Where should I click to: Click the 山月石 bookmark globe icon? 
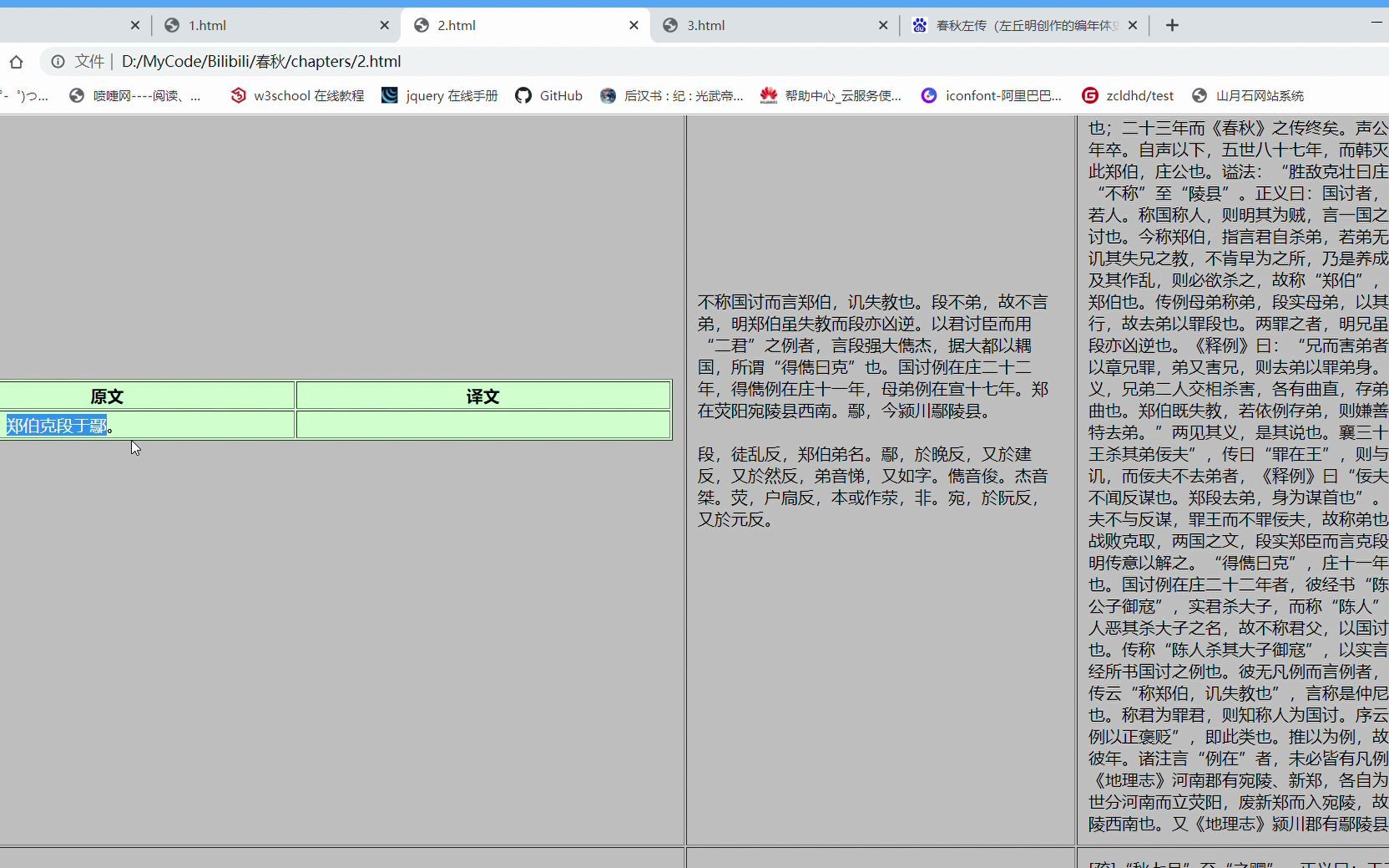pos(1200,96)
